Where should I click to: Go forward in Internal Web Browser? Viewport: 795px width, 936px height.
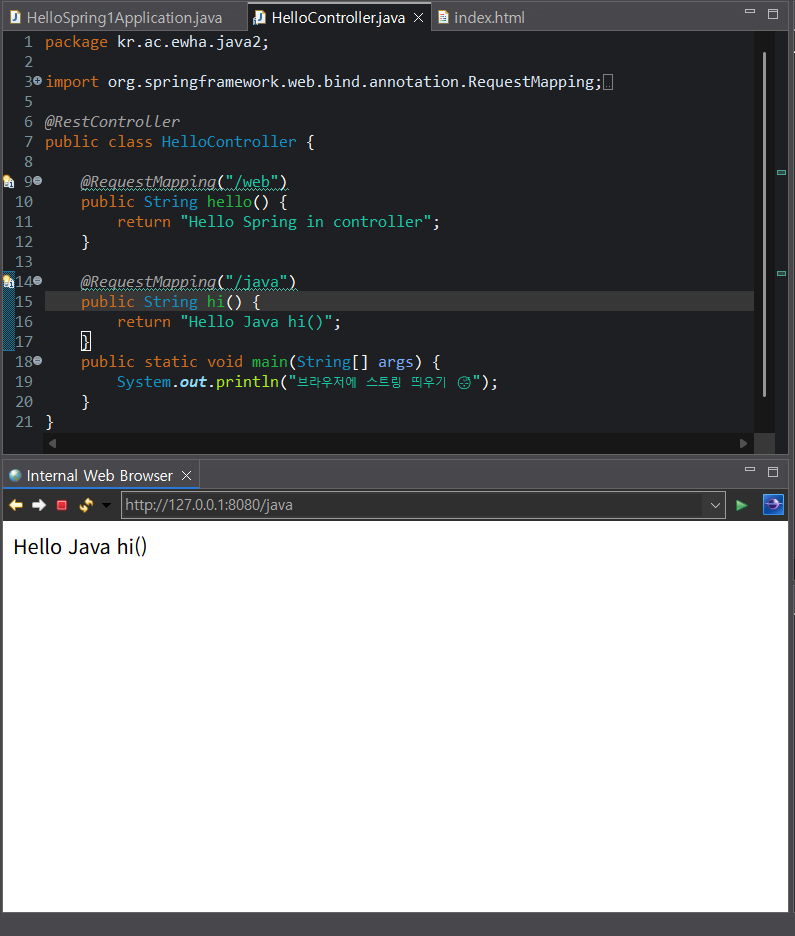pos(39,505)
